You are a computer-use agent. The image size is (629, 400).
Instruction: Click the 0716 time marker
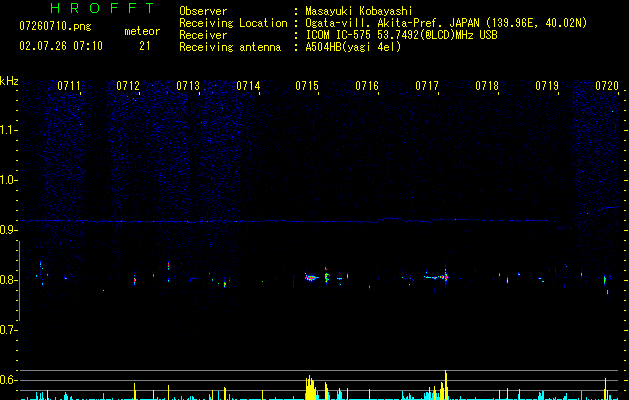point(367,86)
